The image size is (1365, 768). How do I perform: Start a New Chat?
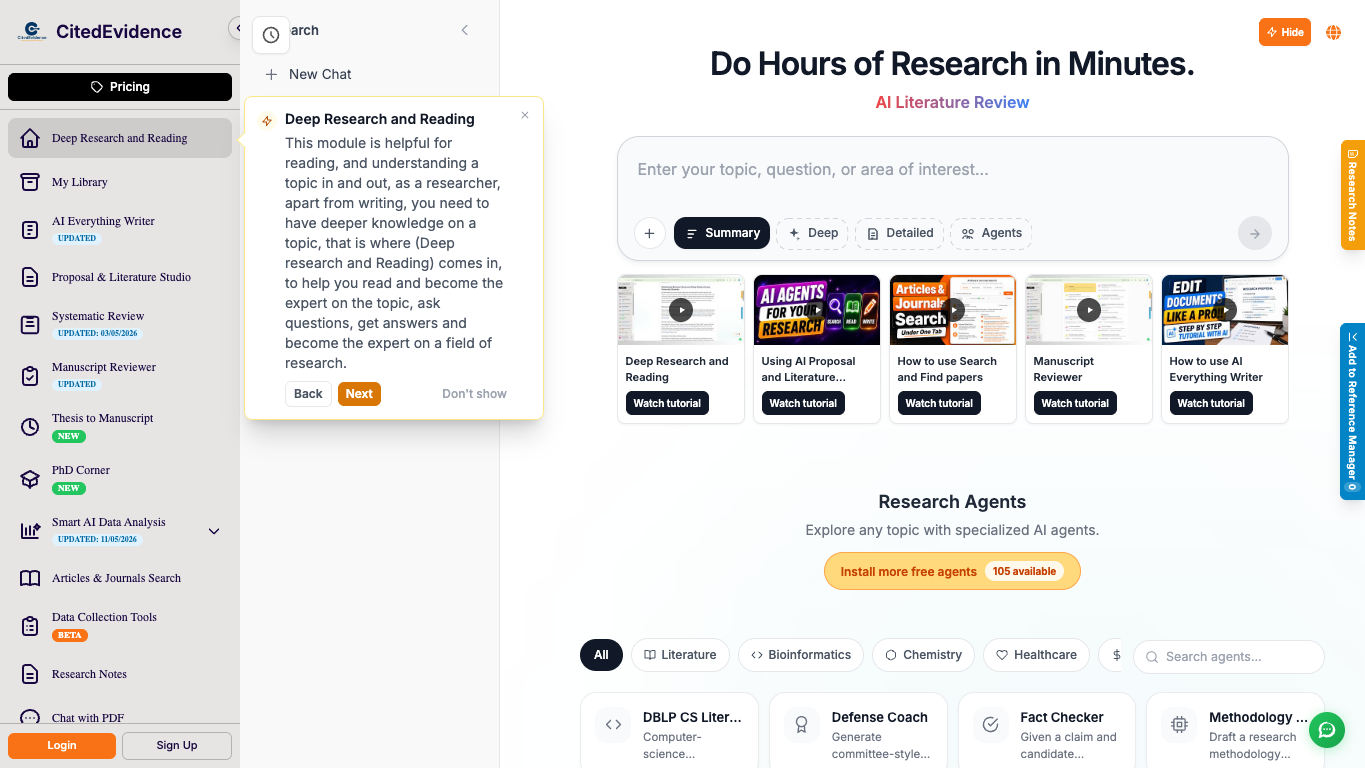308,74
